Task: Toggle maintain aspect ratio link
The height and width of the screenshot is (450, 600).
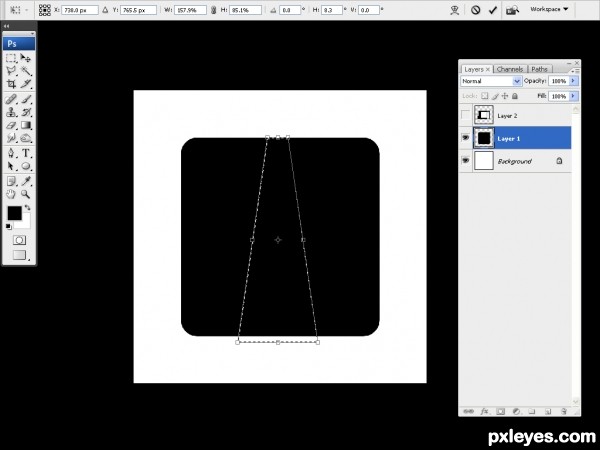Action: click(214, 10)
